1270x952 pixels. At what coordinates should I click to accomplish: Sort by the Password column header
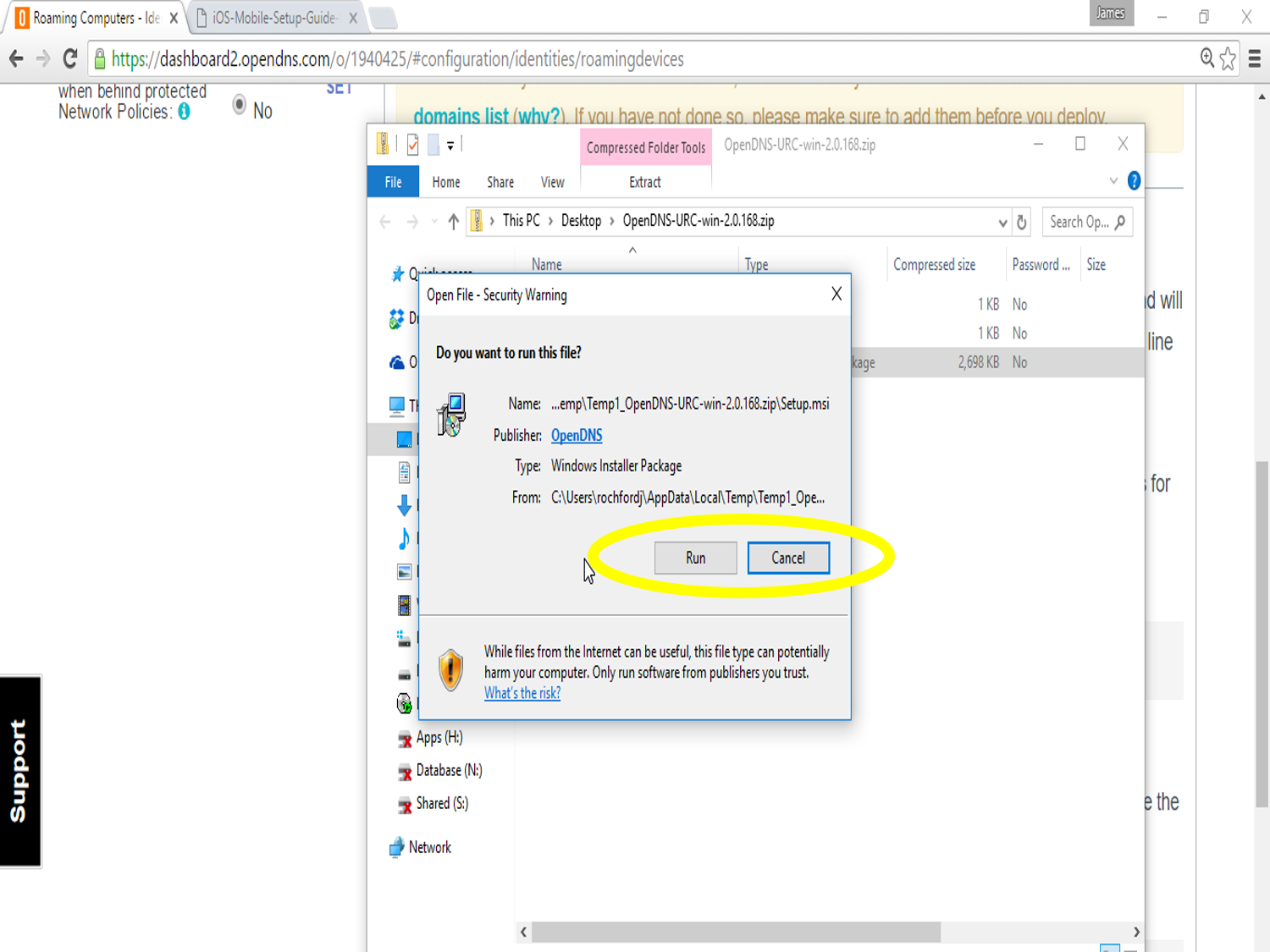[x=1041, y=265]
